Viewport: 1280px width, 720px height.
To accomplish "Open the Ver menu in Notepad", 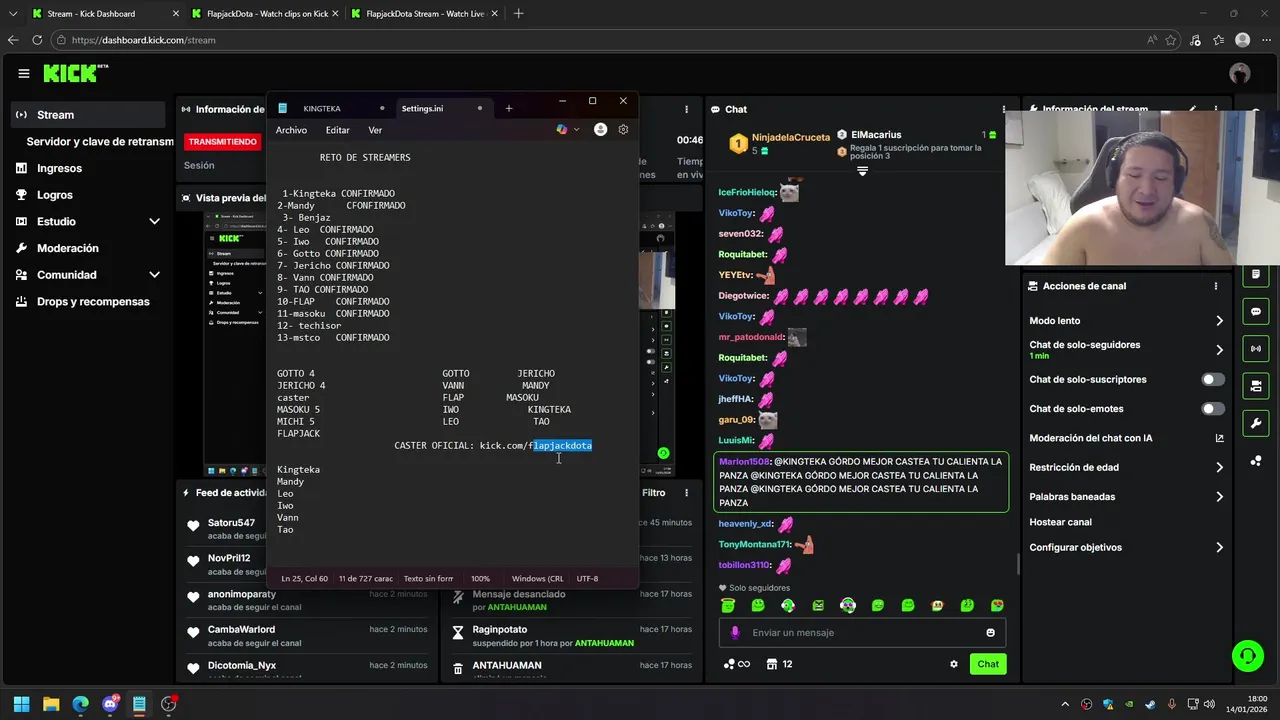I will 375,130.
